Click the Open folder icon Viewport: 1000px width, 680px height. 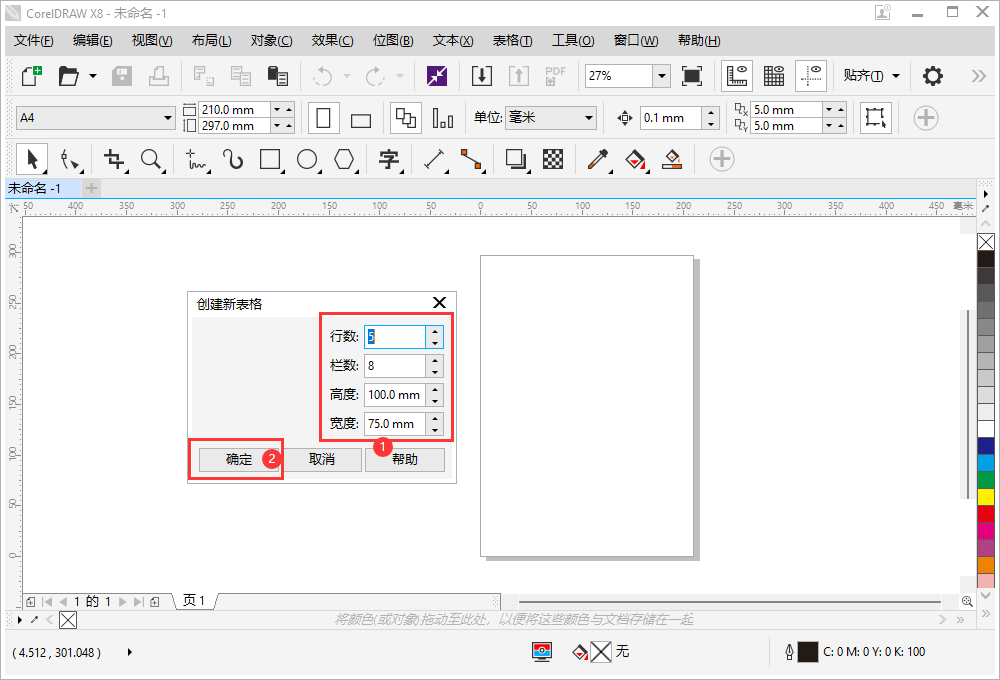click(x=69, y=76)
